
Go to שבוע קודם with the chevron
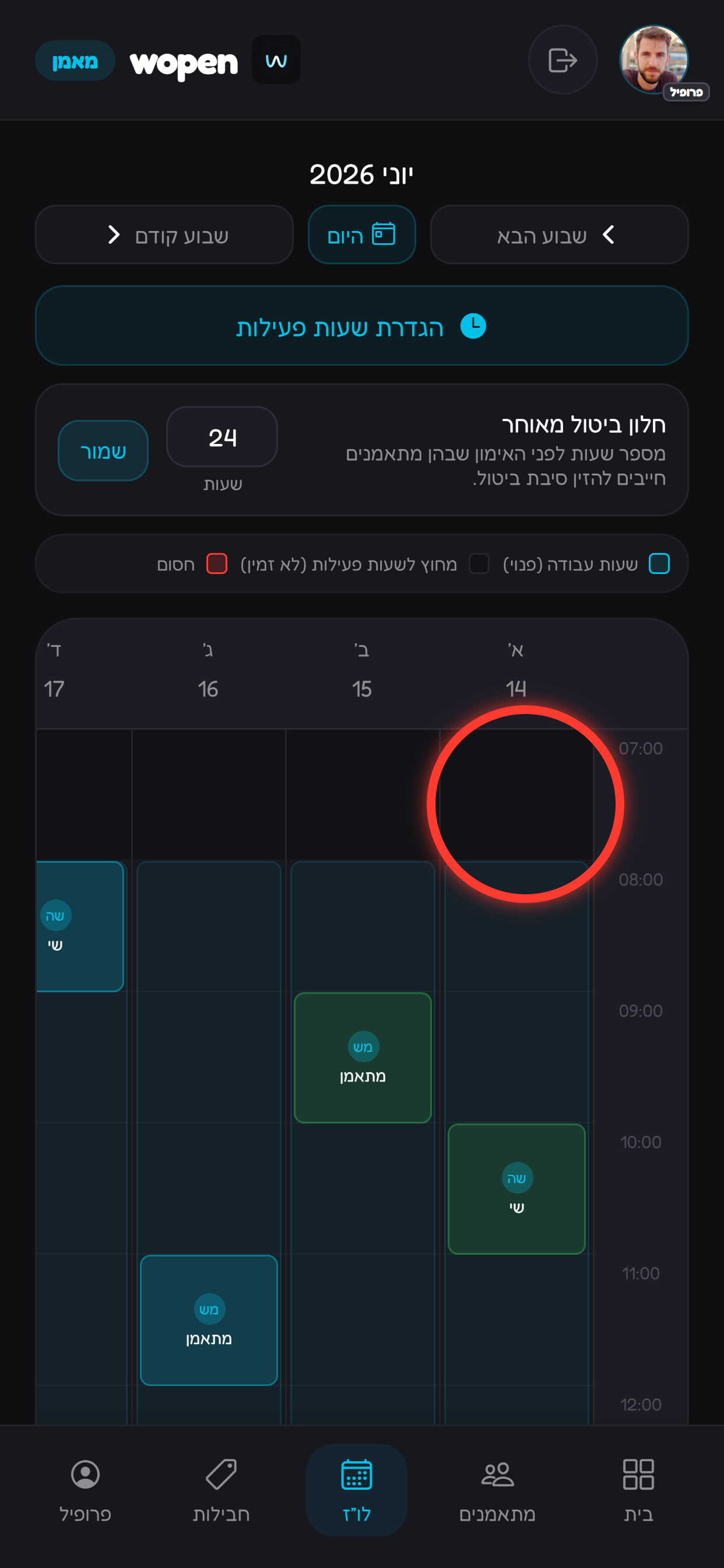click(x=164, y=235)
